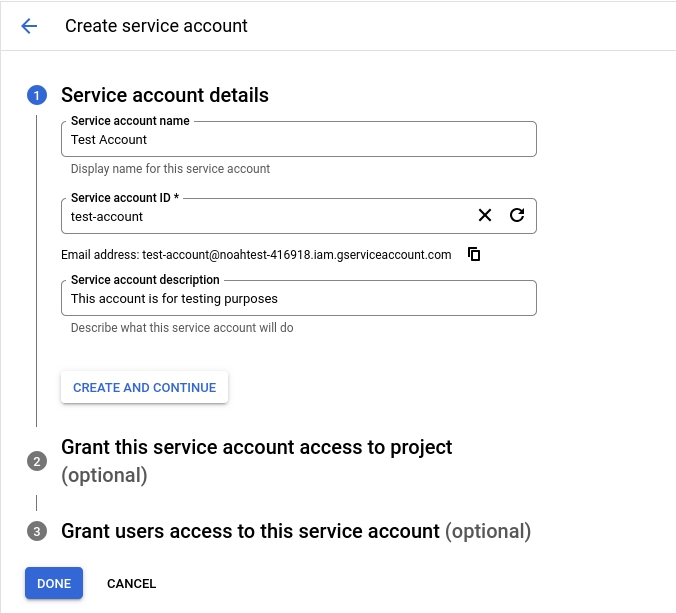
Task: Click the 'Describe what this service account will do' hint
Action: tap(182, 328)
